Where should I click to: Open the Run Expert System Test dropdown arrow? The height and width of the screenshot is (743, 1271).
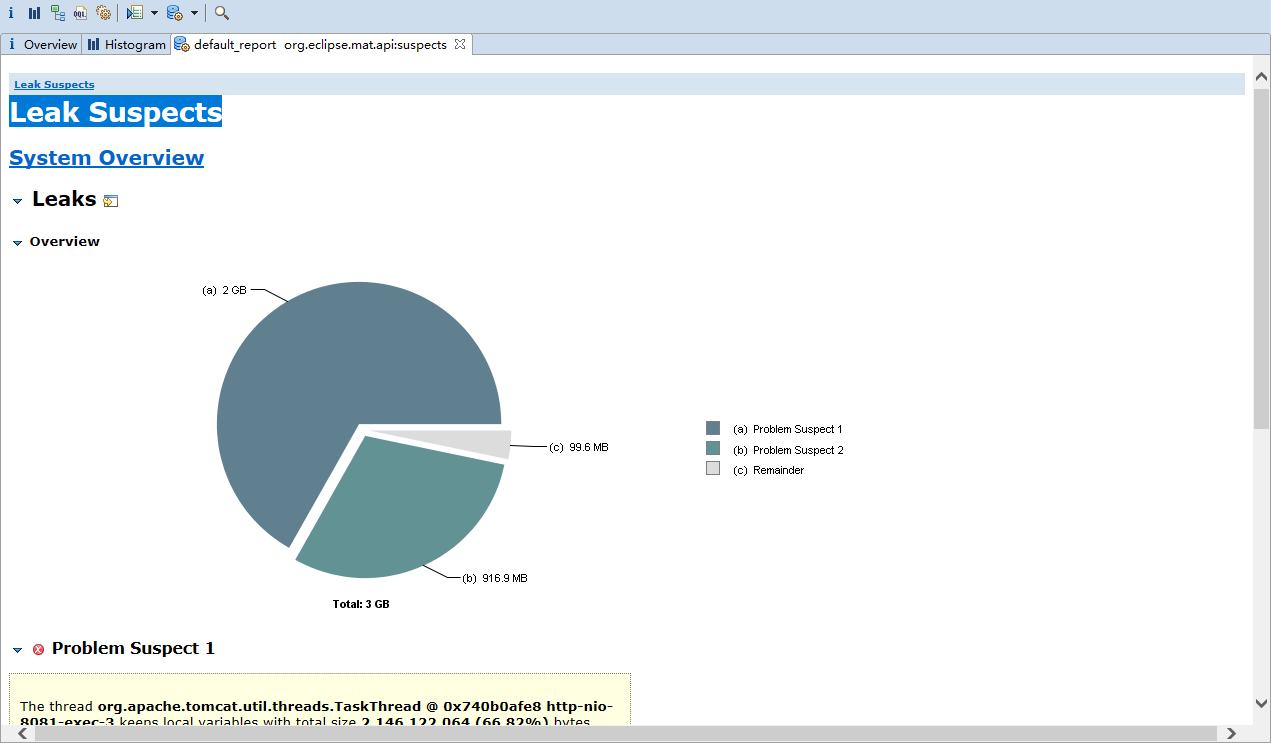pyautogui.click(x=154, y=13)
